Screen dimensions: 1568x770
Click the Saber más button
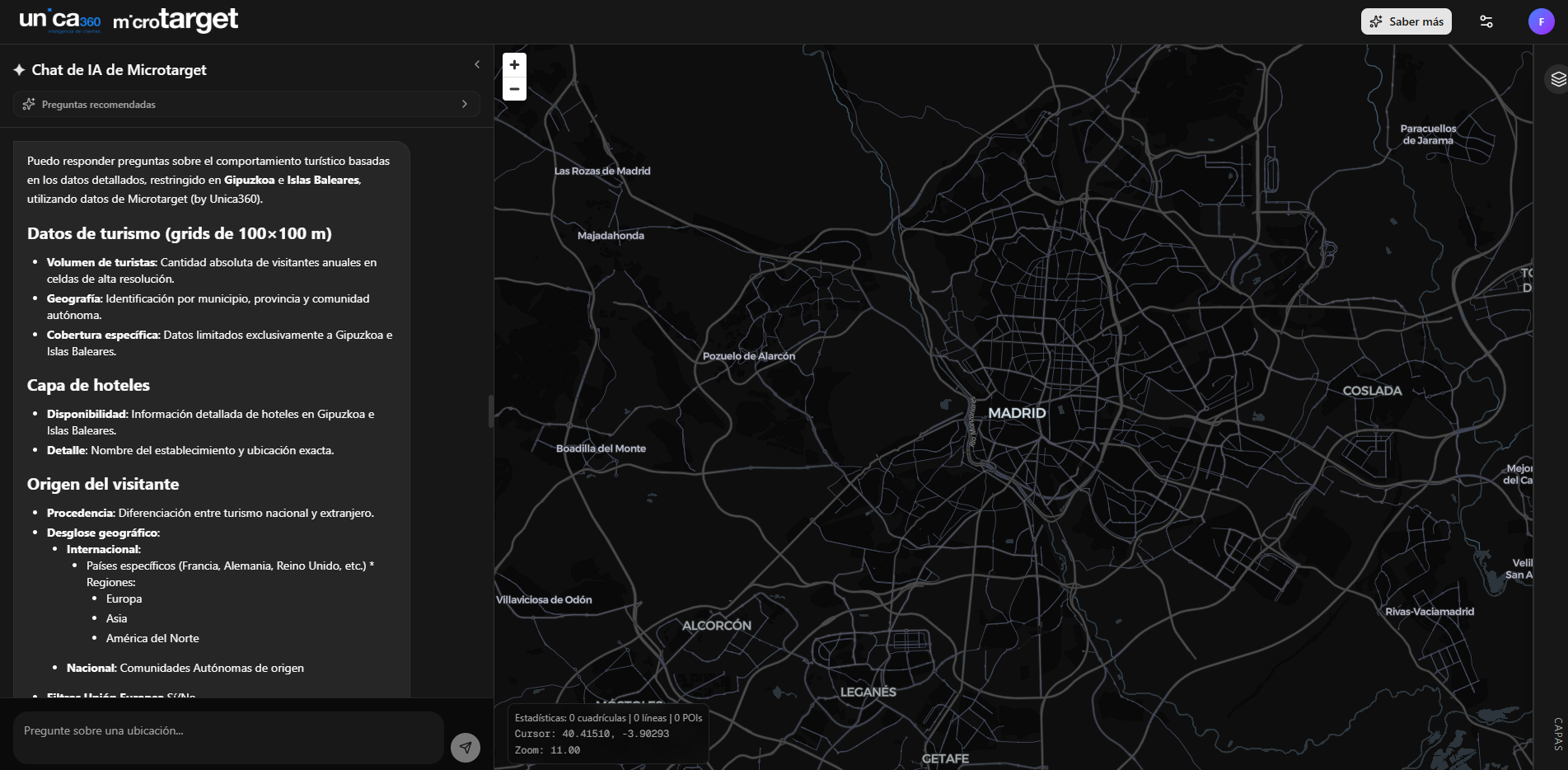(1406, 21)
